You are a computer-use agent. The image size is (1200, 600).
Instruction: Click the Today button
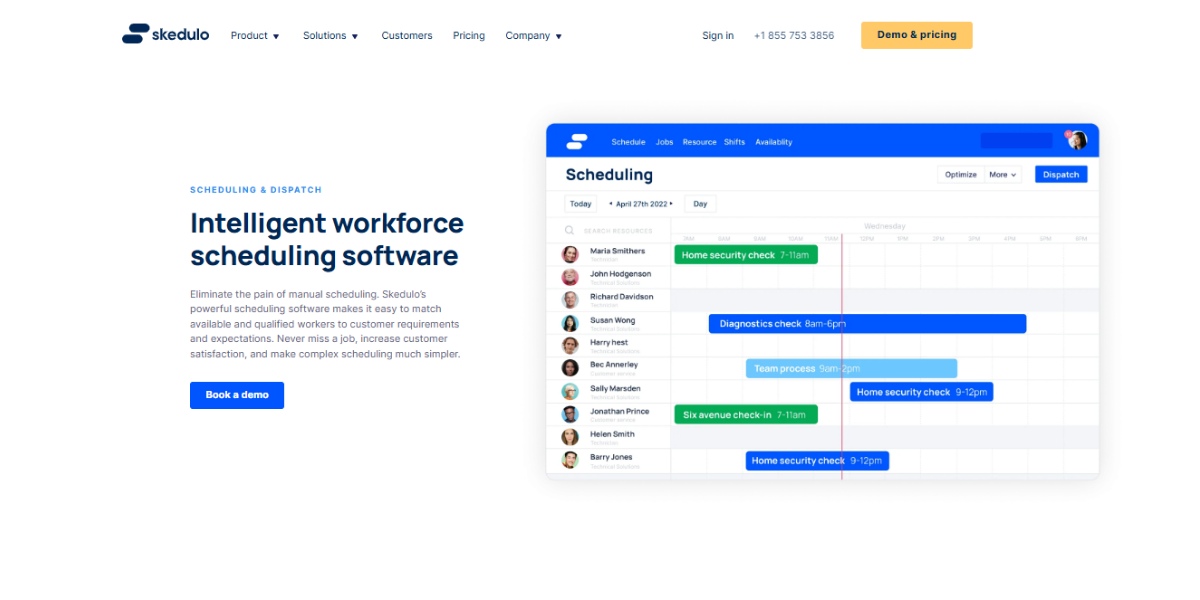(580, 204)
